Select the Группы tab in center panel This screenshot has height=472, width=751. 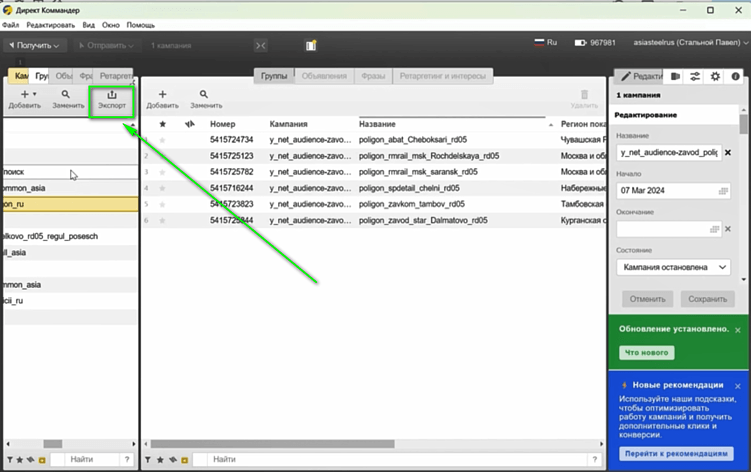tap(274, 76)
